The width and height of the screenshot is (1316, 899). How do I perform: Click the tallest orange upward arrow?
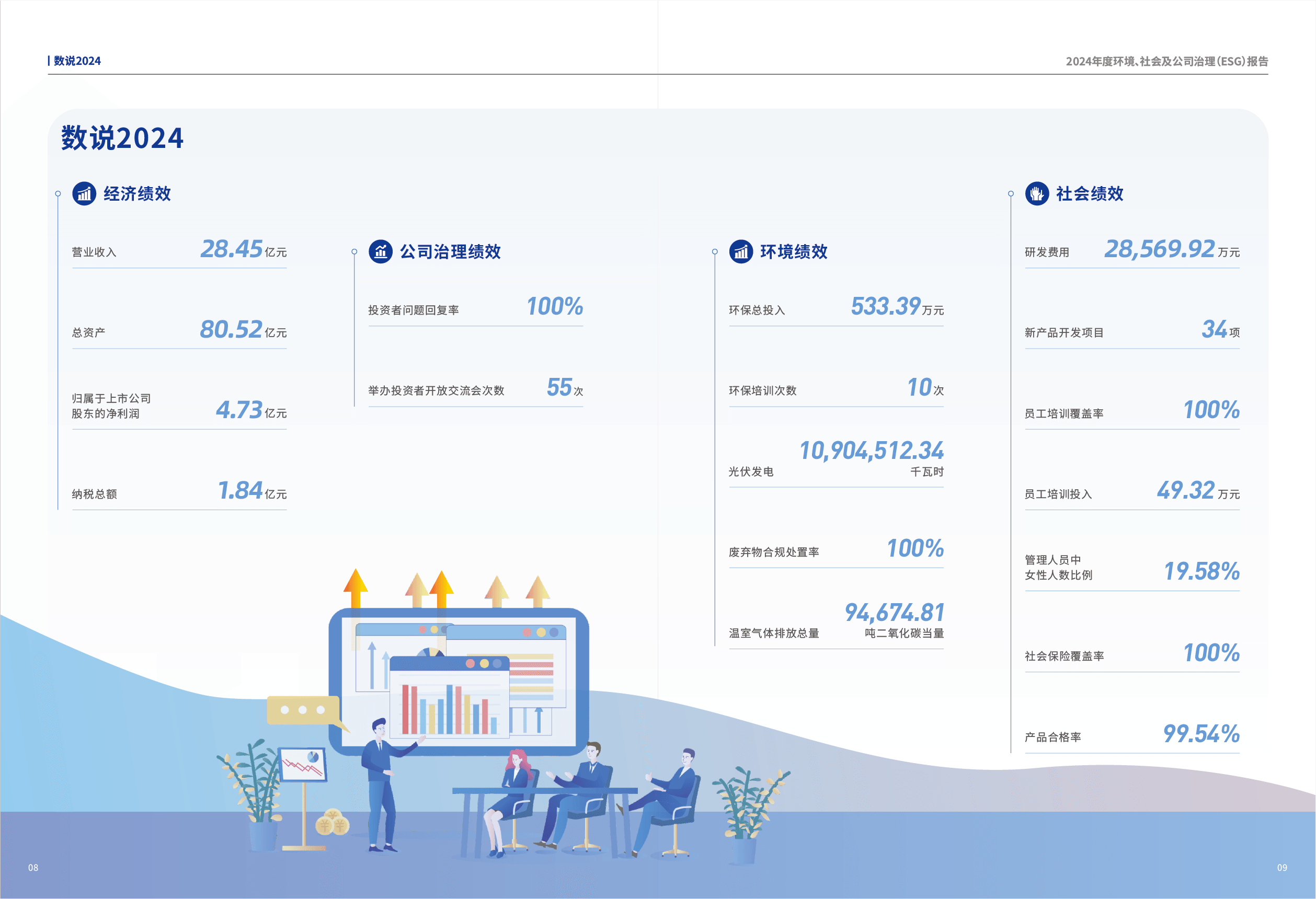(x=356, y=586)
